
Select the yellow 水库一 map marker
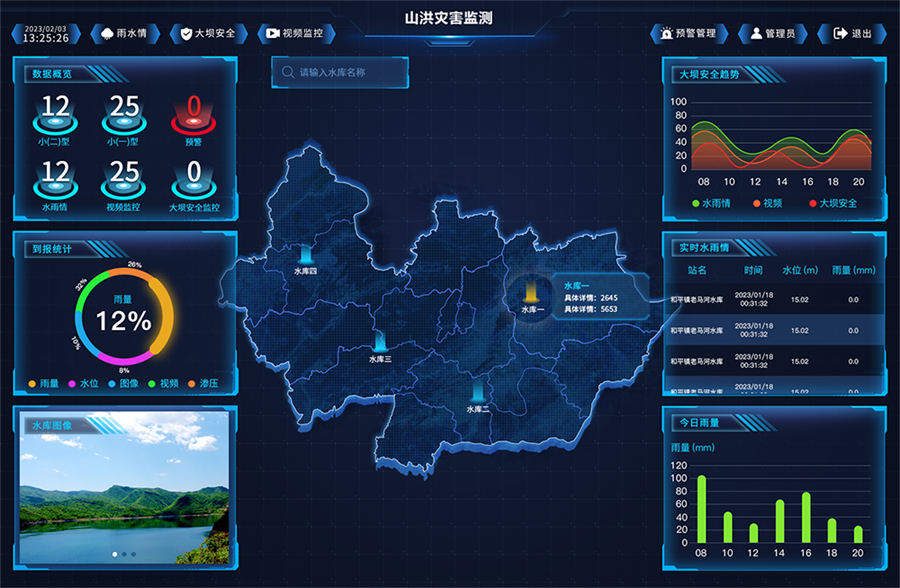531,292
